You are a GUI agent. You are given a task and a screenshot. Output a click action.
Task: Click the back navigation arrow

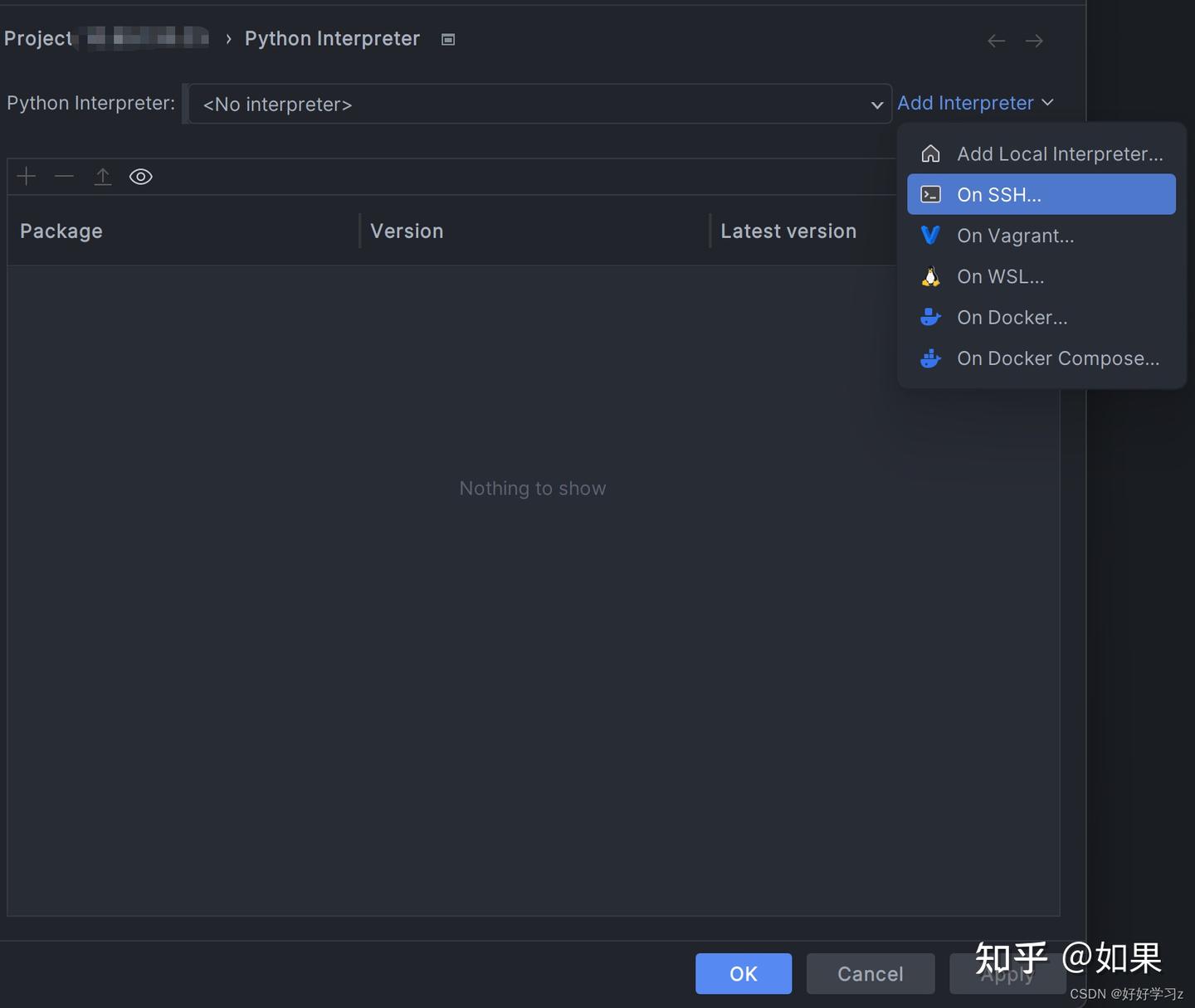click(996, 40)
